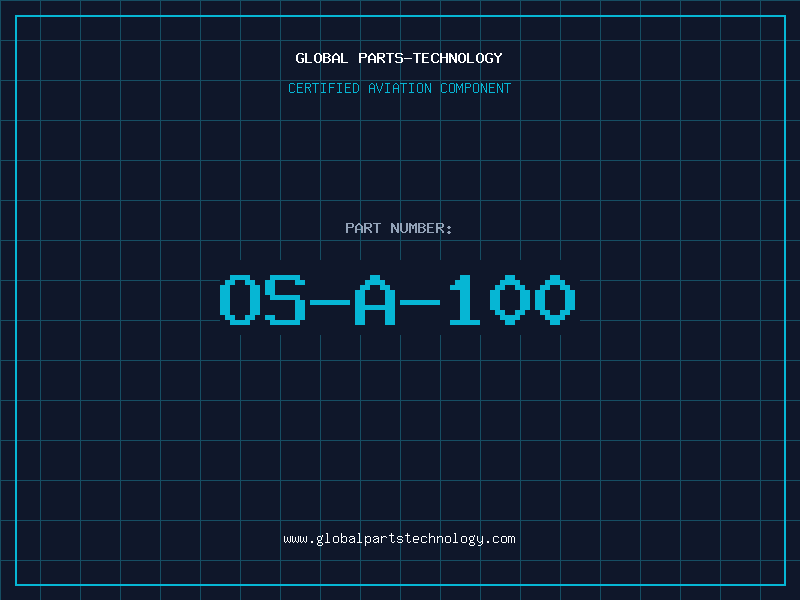Select the CERTIFIED AVIATION COMPONENT subtitle
Screen dimensions: 800x600
pyautogui.click(x=399, y=88)
